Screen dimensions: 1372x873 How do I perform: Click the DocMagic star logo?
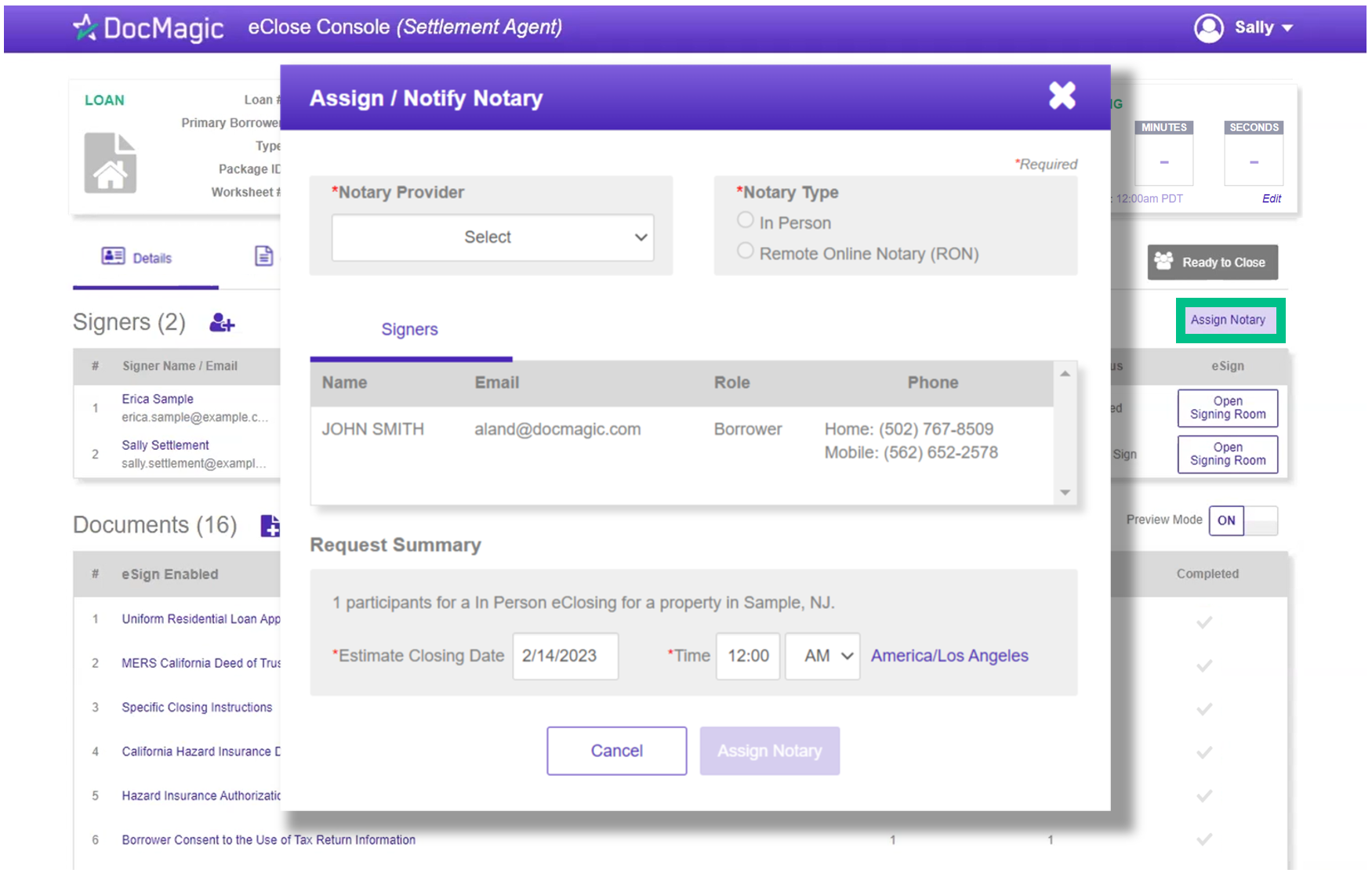(85, 28)
